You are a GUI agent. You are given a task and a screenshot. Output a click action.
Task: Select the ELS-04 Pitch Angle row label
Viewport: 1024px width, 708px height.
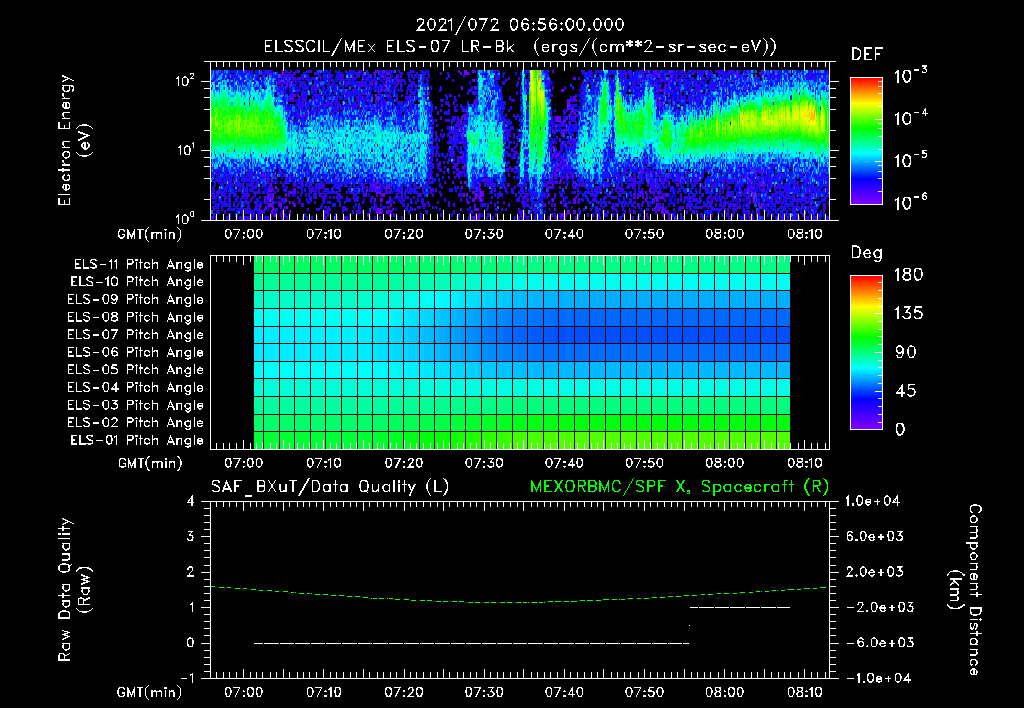tap(135, 387)
